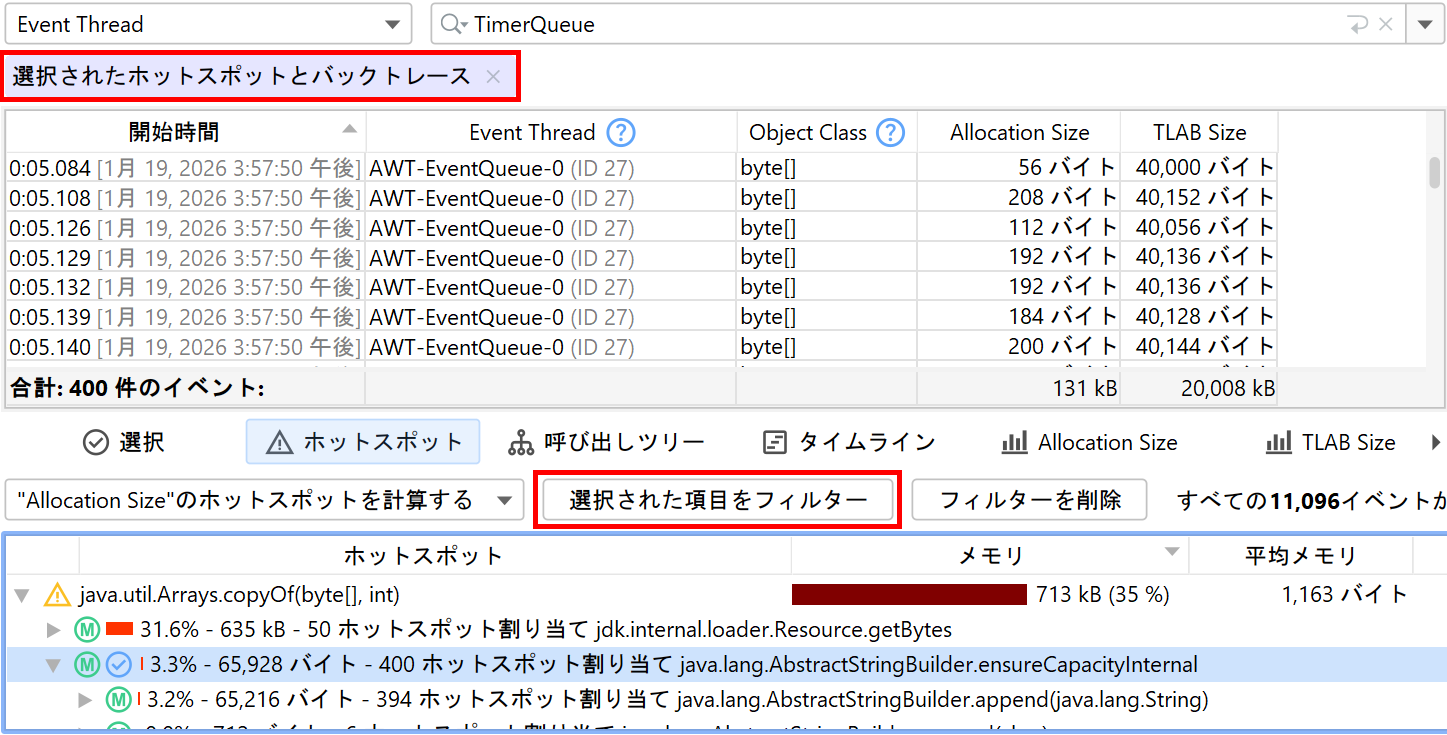This screenshot has width=1447, height=735.
Task: Expand the jdk.internal.loader.Resource.getBytes node
Action: tap(54, 630)
